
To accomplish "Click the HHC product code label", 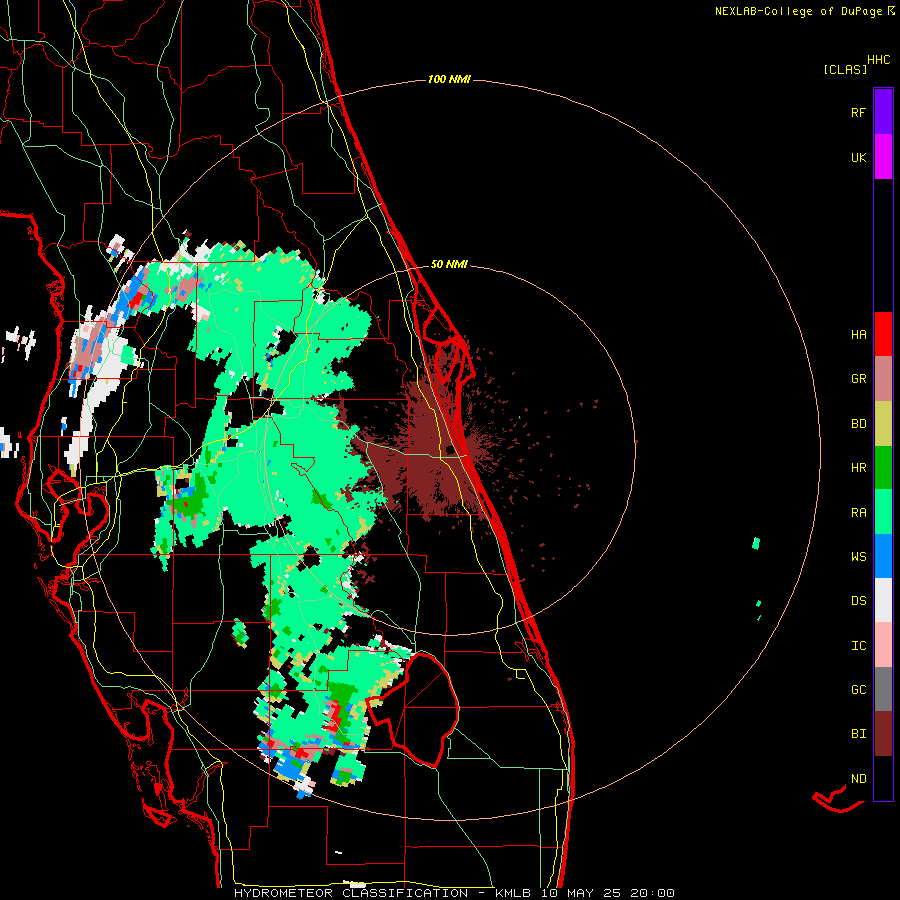I will (x=879, y=60).
